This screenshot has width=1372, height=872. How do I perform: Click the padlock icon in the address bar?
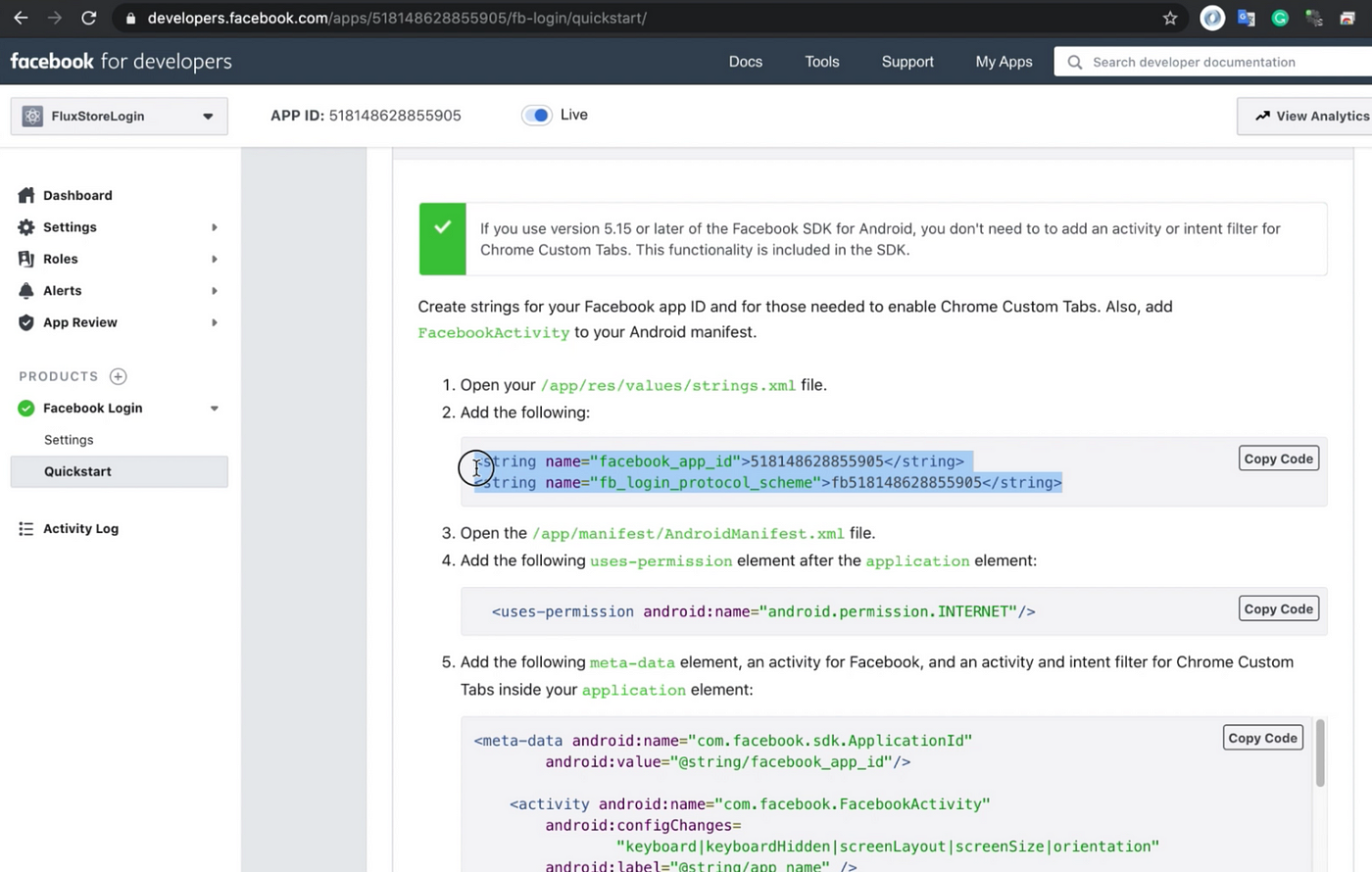[x=130, y=18]
